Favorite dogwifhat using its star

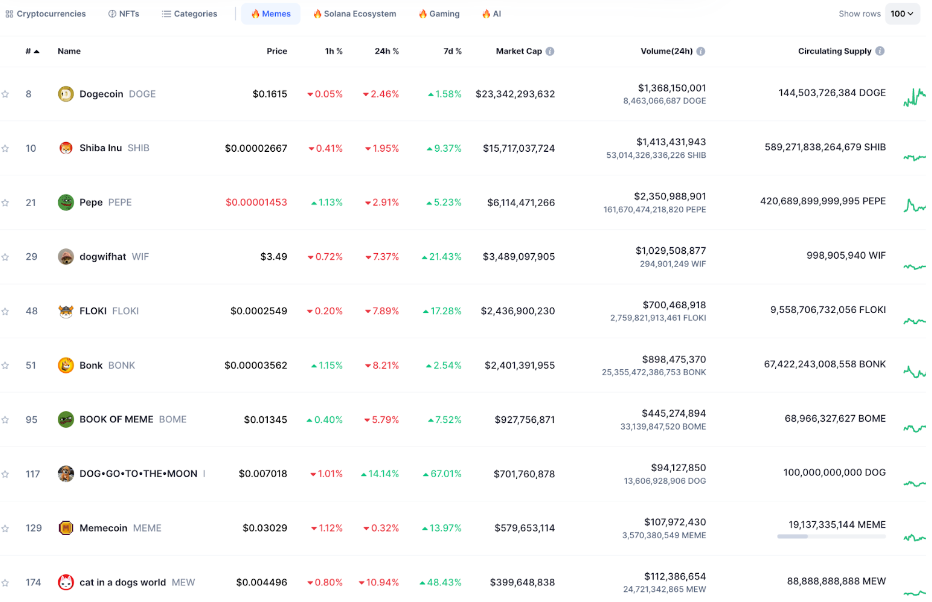click(5, 257)
